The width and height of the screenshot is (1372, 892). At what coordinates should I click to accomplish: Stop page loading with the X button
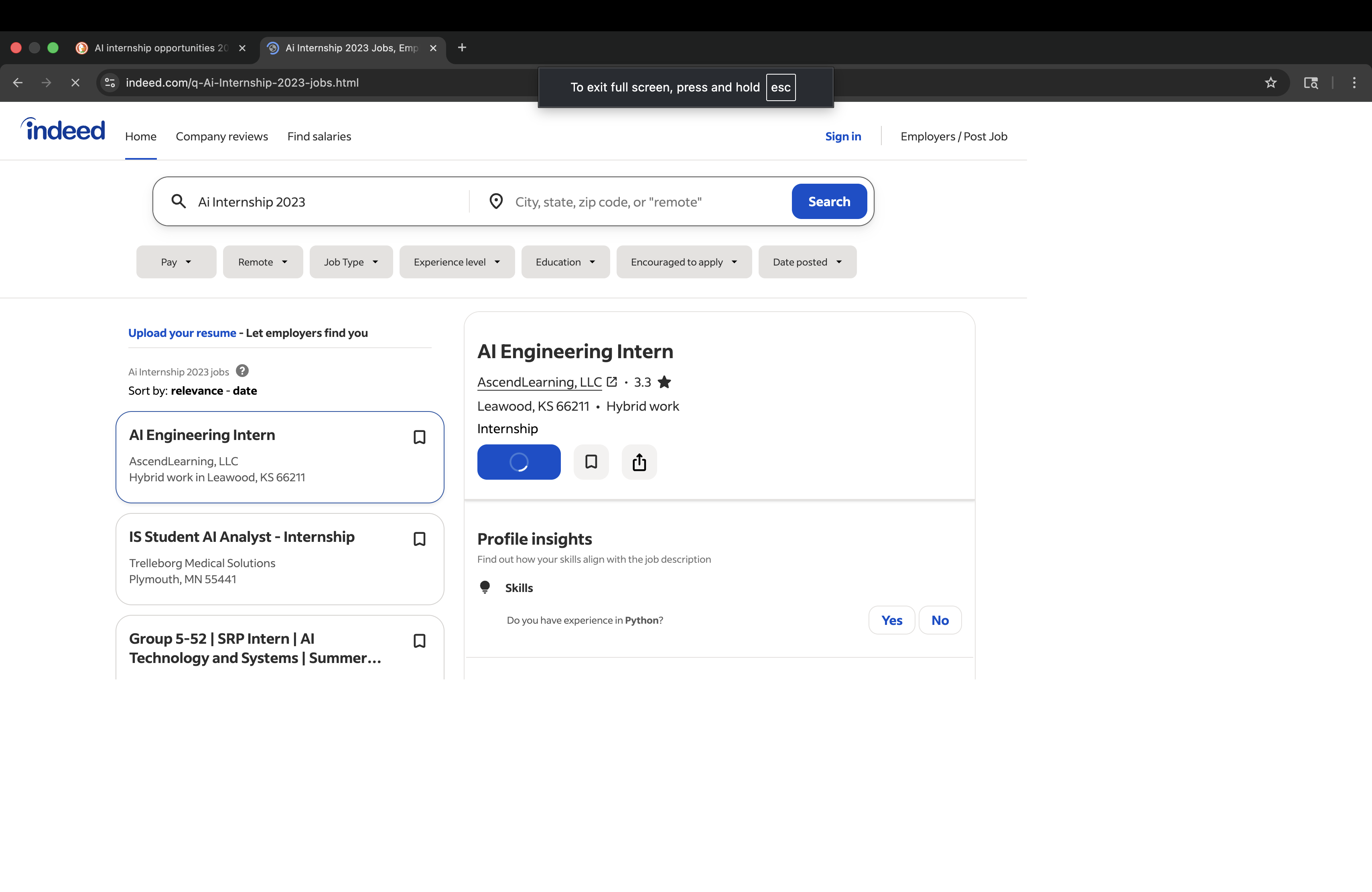point(75,82)
